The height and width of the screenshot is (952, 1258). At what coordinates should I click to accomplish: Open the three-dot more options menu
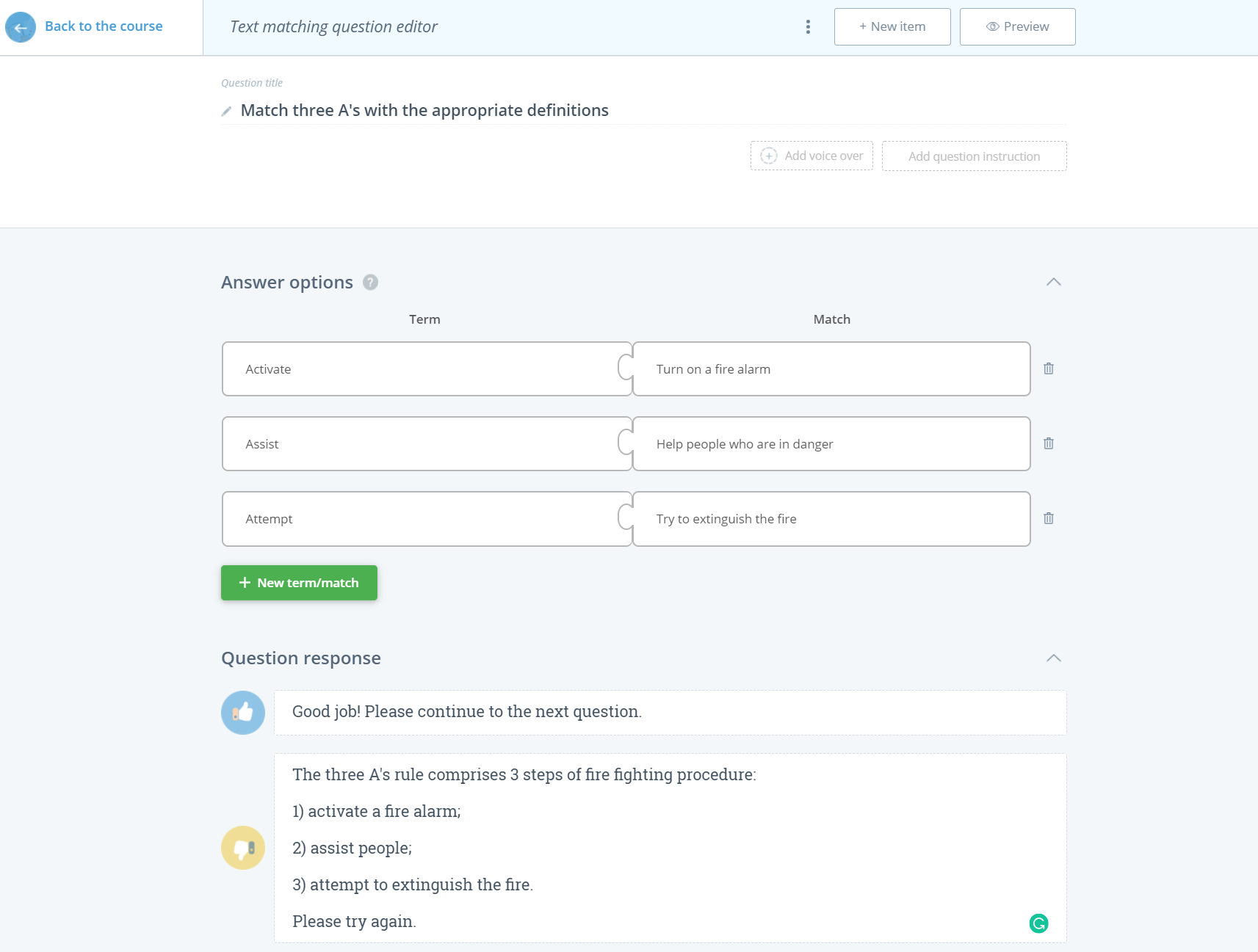click(808, 27)
